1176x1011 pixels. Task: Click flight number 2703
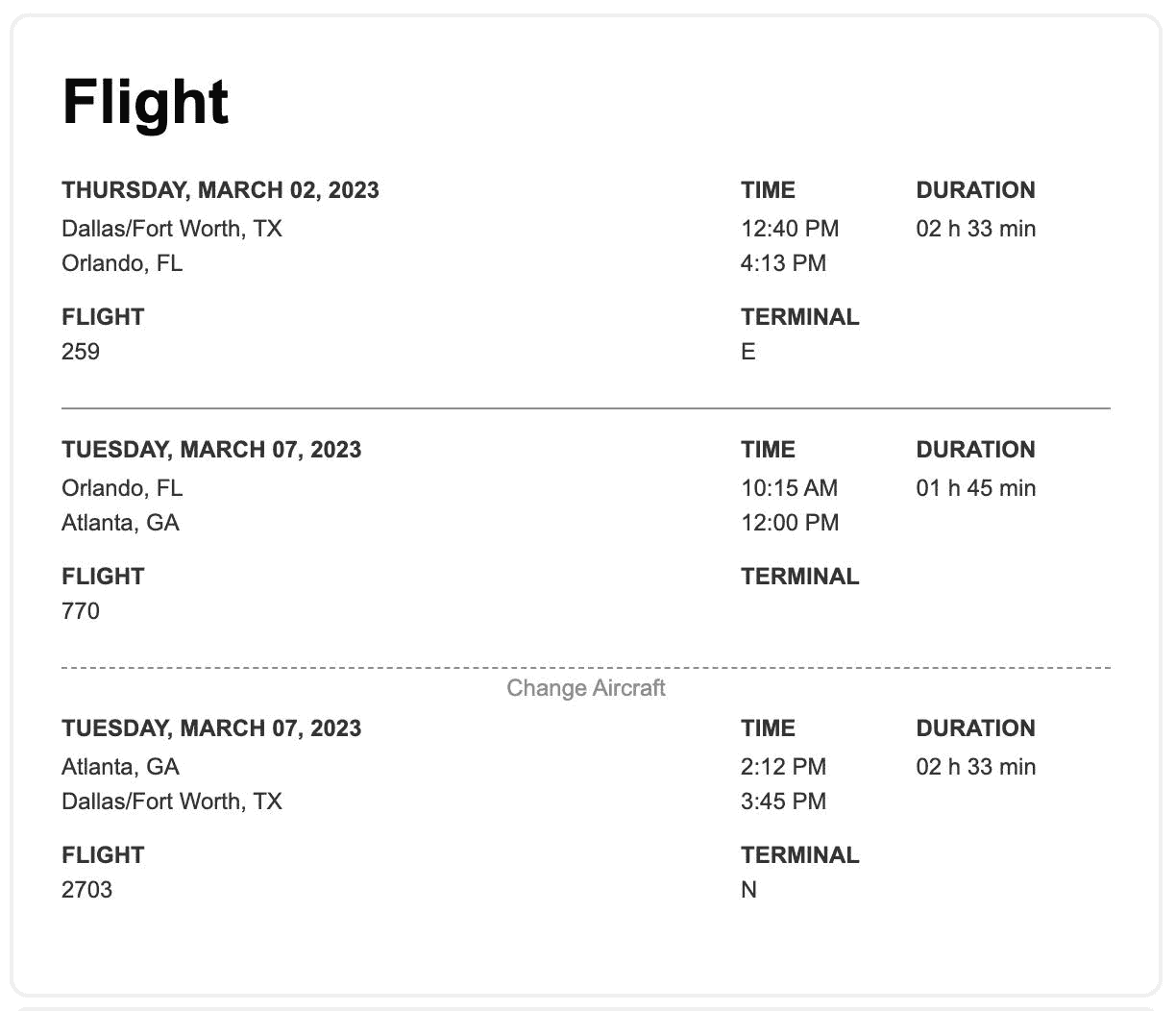86,890
